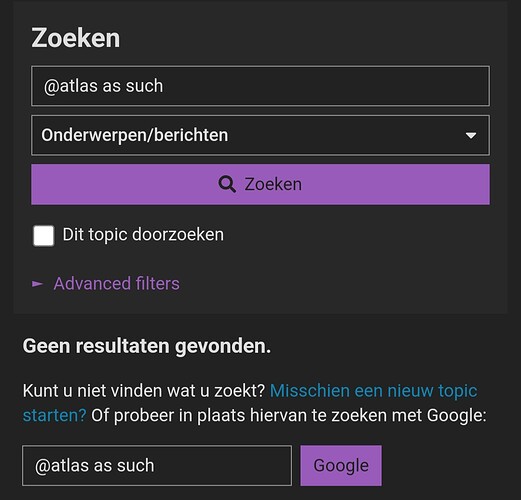Viewport: 521px width, 500px height.
Task: Toggle search scope via 'Dit topic doorzoeken' label
Action: pos(143,235)
